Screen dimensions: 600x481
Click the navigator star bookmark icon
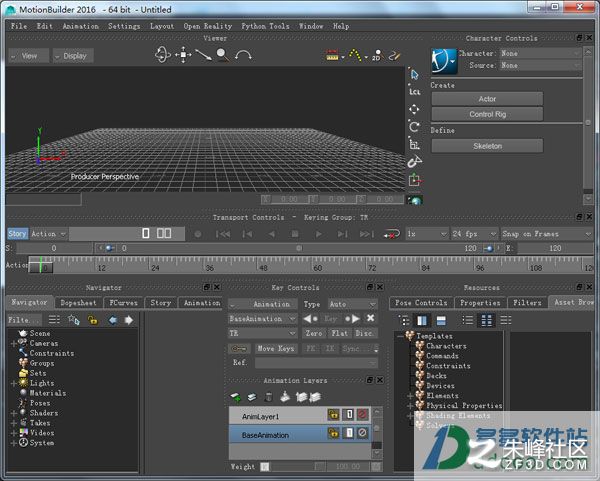(73, 320)
